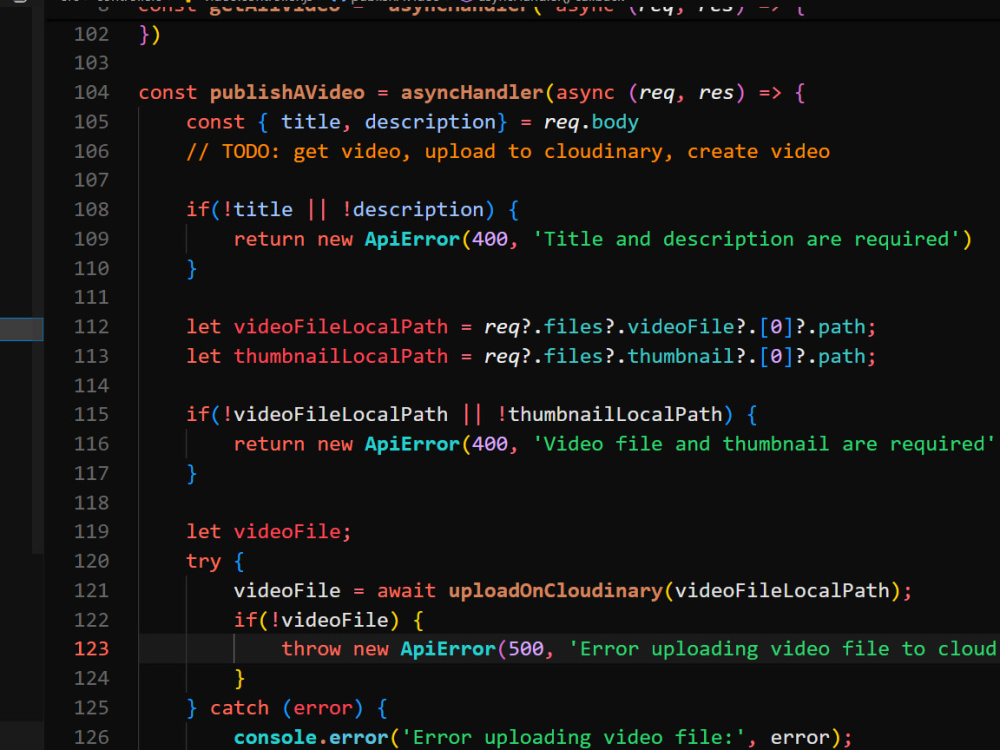This screenshot has height=750, width=1000.
Task: Click status code 400 on line 109
Action: point(490,239)
